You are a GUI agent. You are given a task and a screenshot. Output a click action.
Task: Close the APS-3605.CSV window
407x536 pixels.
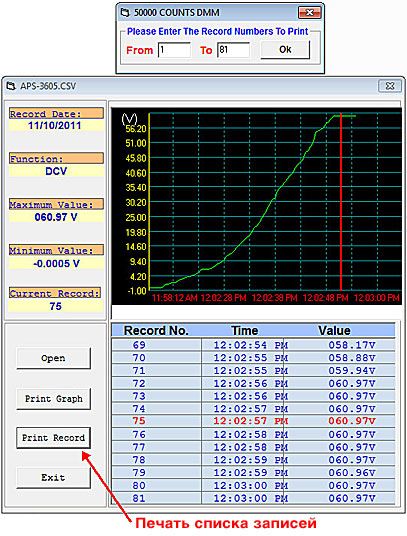pyautogui.click(x=390, y=86)
